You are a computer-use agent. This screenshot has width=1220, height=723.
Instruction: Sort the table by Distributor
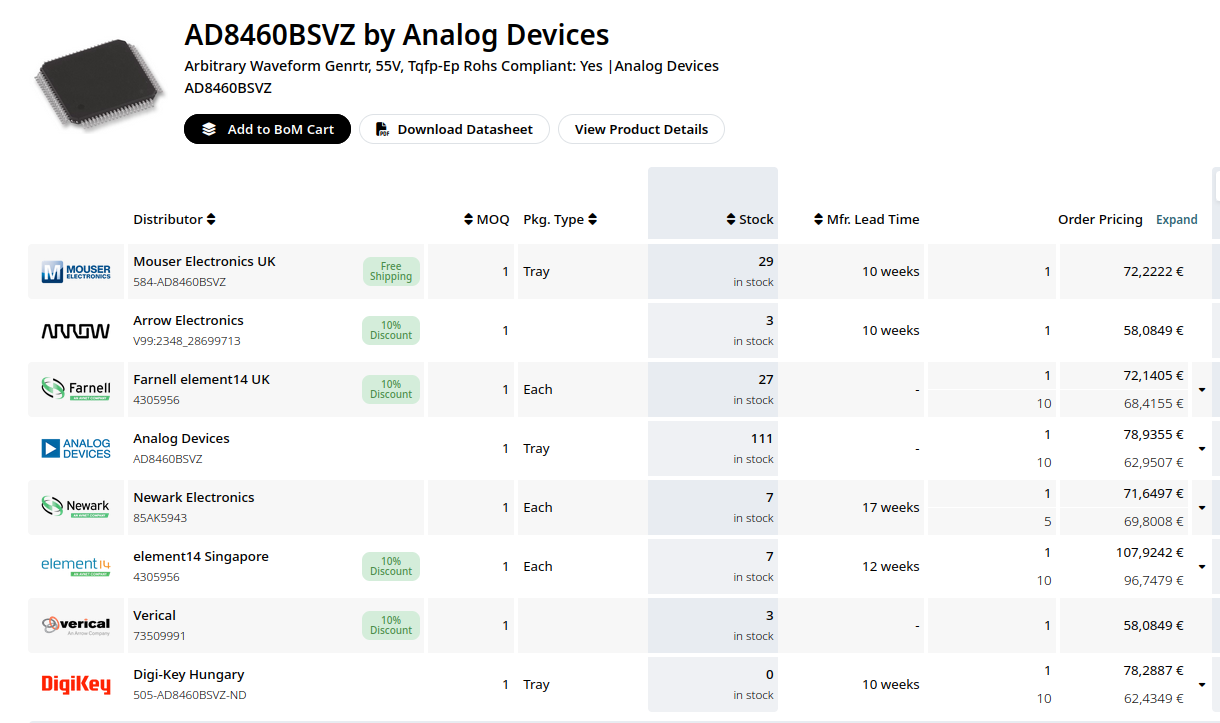point(174,219)
